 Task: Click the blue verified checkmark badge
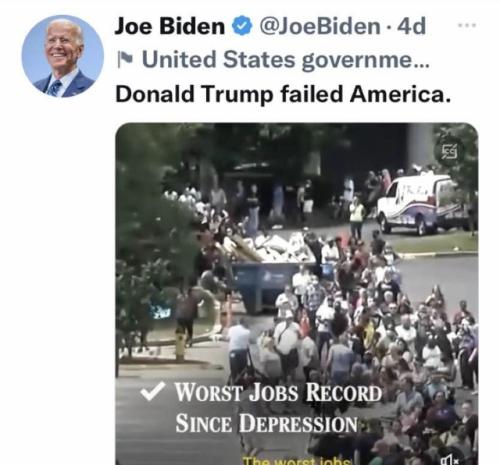tap(242, 26)
